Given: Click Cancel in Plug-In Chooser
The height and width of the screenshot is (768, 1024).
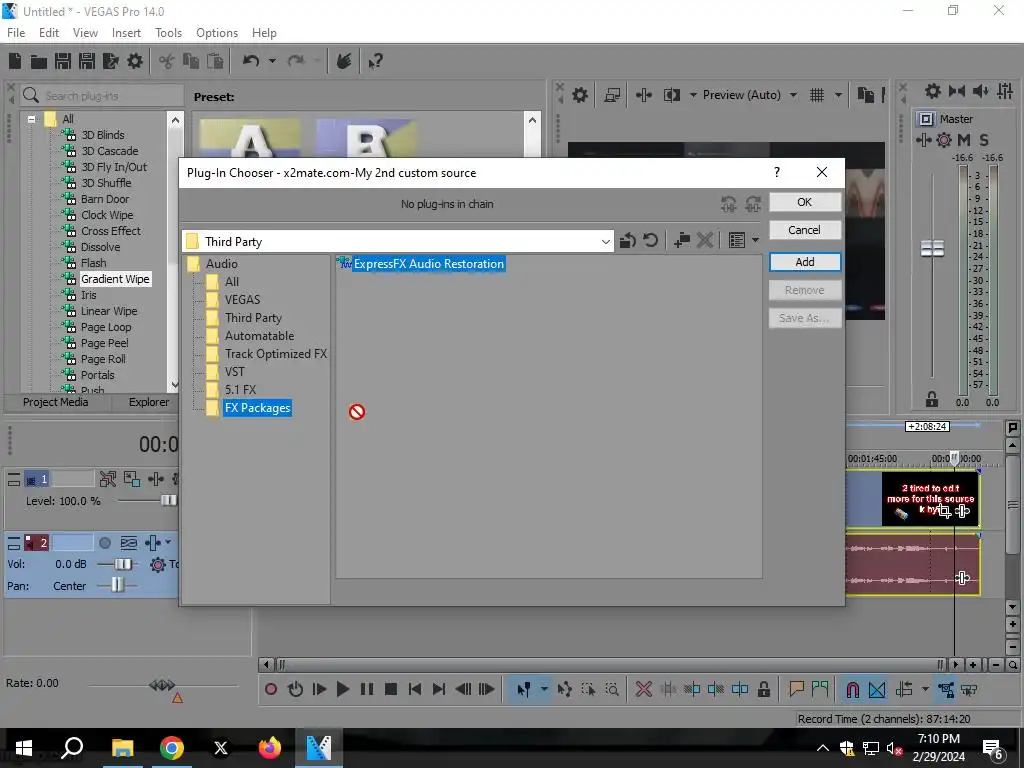Looking at the screenshot, I should pyautogui.click(x=805, y=230).
